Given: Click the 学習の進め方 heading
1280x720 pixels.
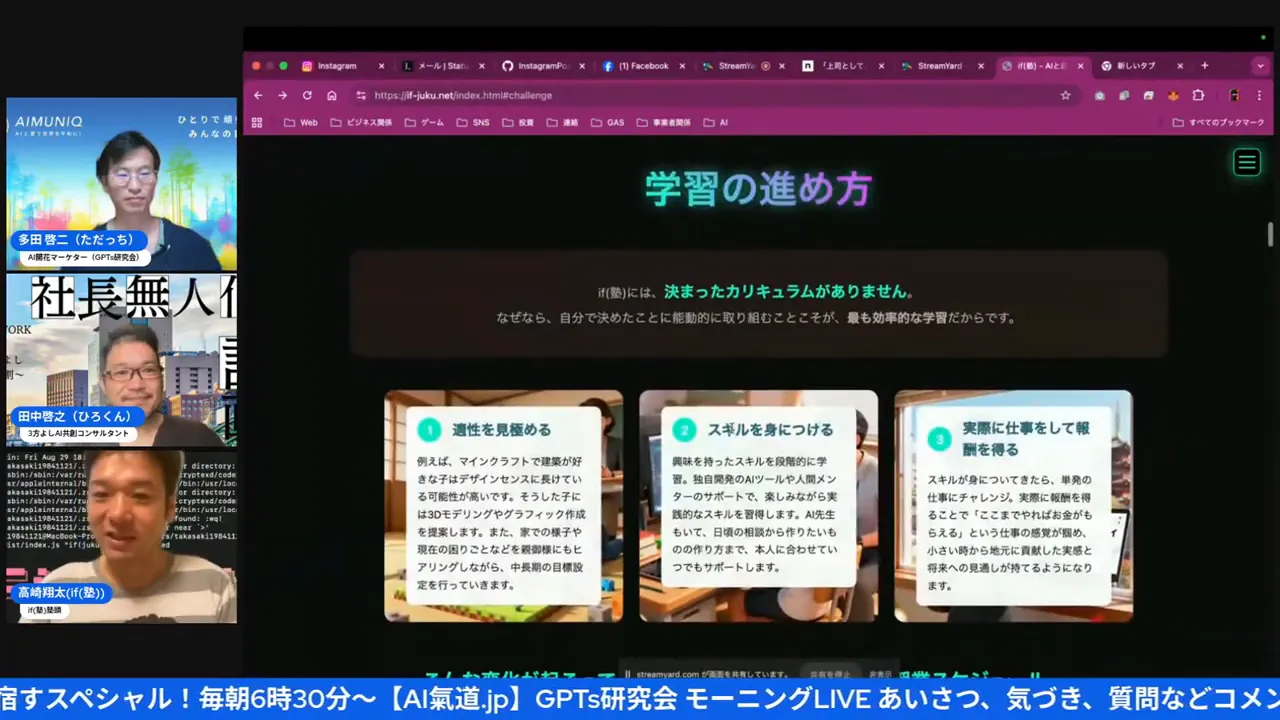Looking at the screenshot, I should [x=758, y=189].
